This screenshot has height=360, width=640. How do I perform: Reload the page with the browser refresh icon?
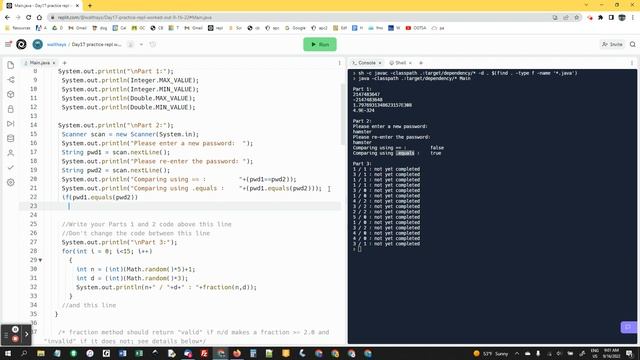[29, 18]
